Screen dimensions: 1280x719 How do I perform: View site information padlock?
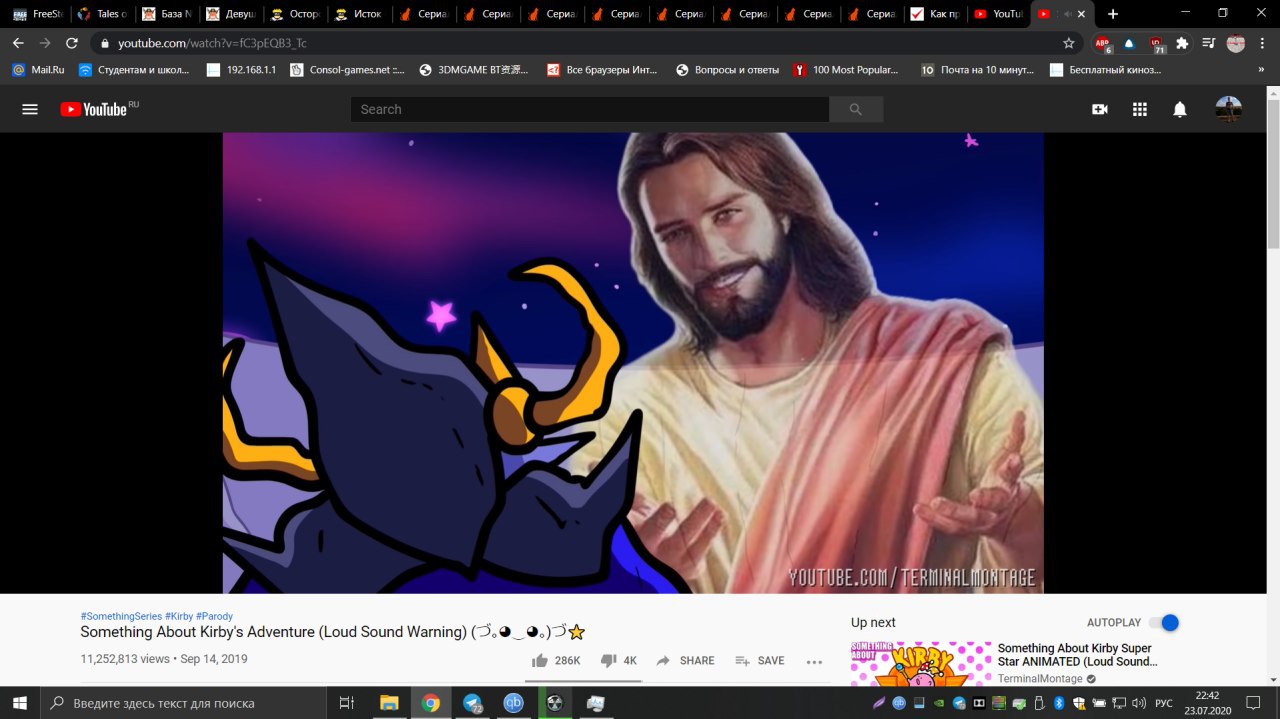tap(105, 43)
